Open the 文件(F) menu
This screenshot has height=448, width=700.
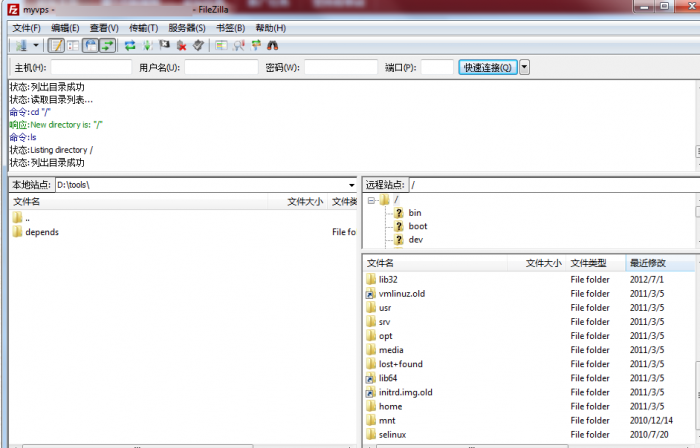[26, 28]
